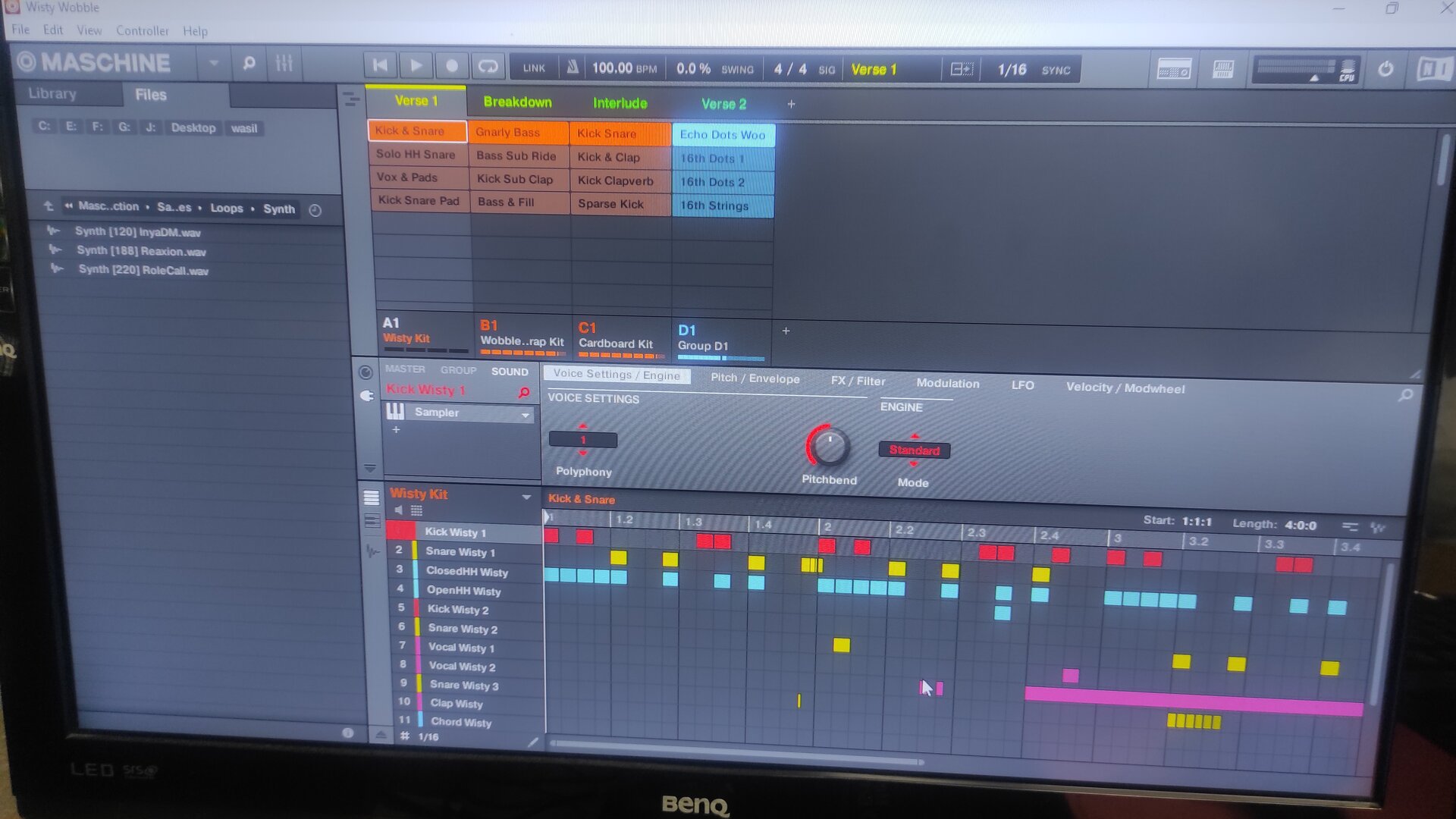Switch to the GROUP channel tab
The width and height of the screenshot is (1456, 819).
click(458, 370)
